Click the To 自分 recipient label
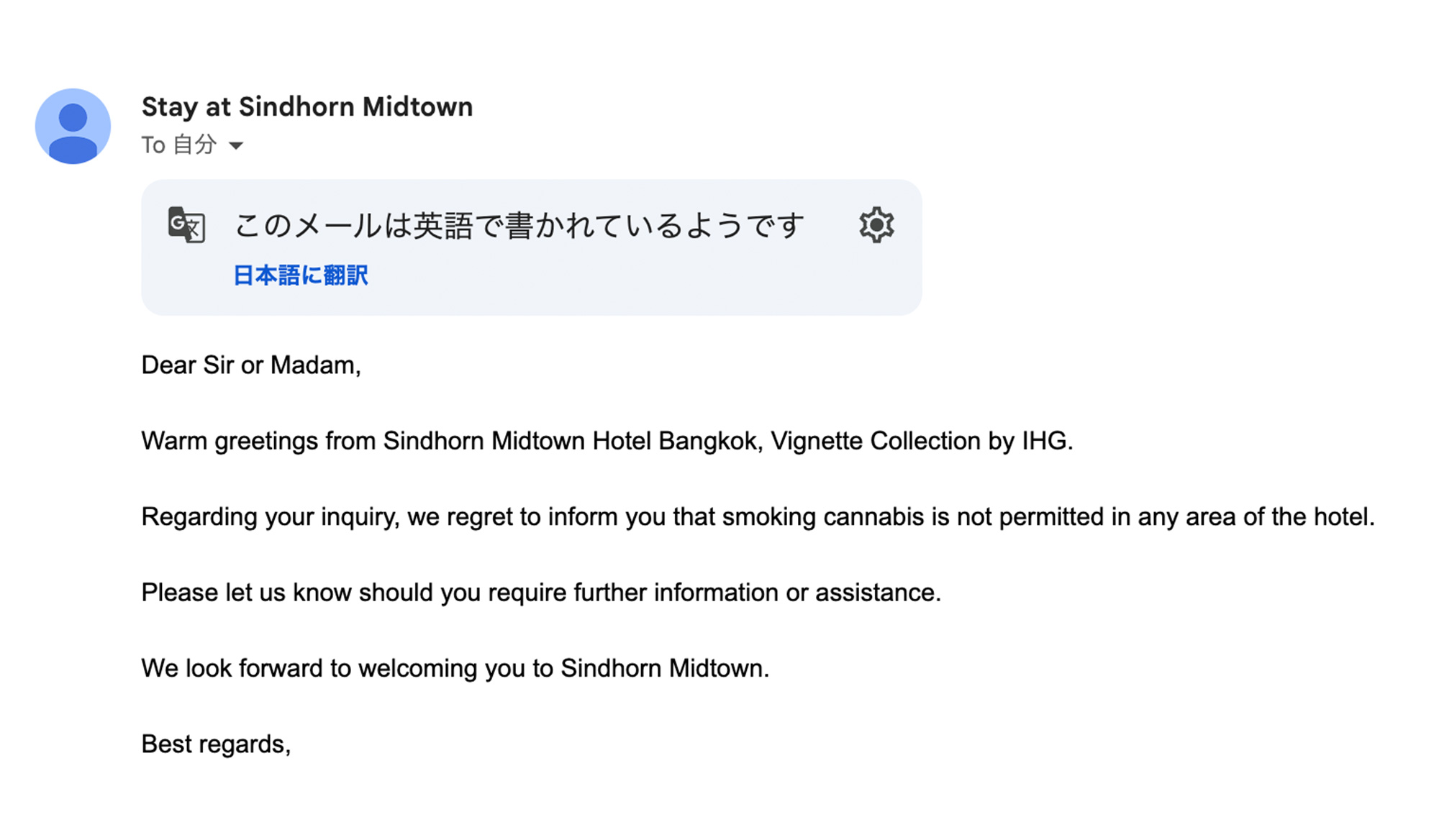Viewport: 1439px width, 840px height. [179, 145]
